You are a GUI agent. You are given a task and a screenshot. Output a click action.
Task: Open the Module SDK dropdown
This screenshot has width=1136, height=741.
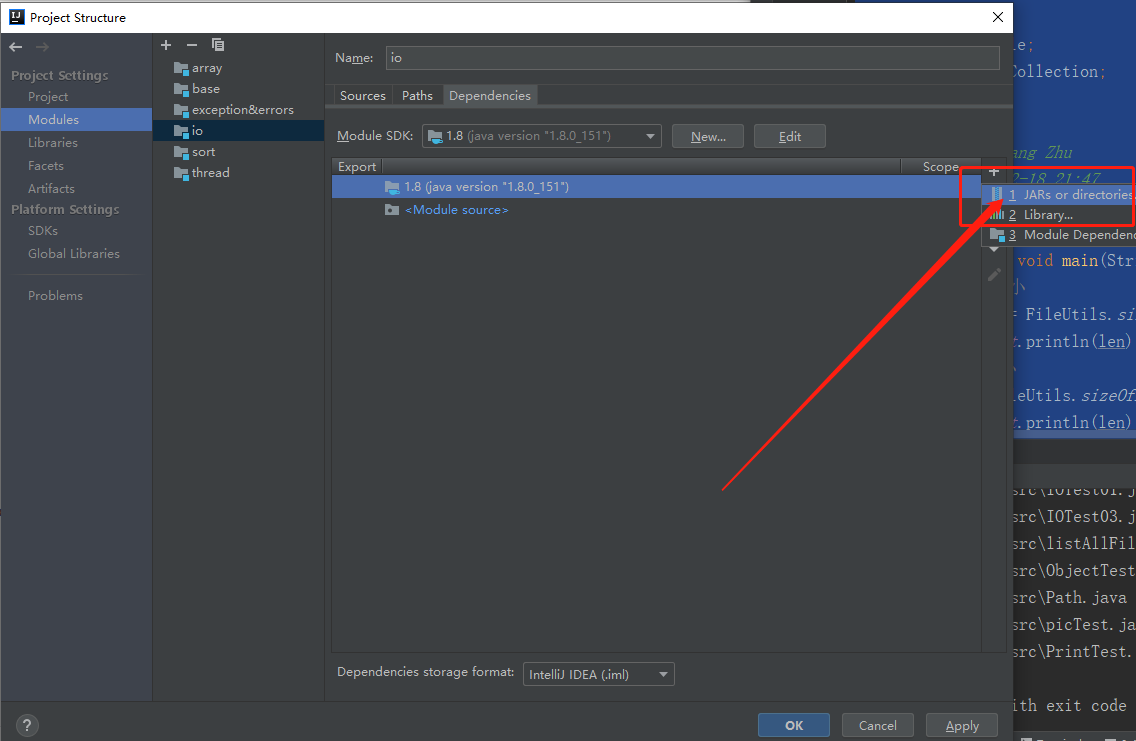coord(651,136)
